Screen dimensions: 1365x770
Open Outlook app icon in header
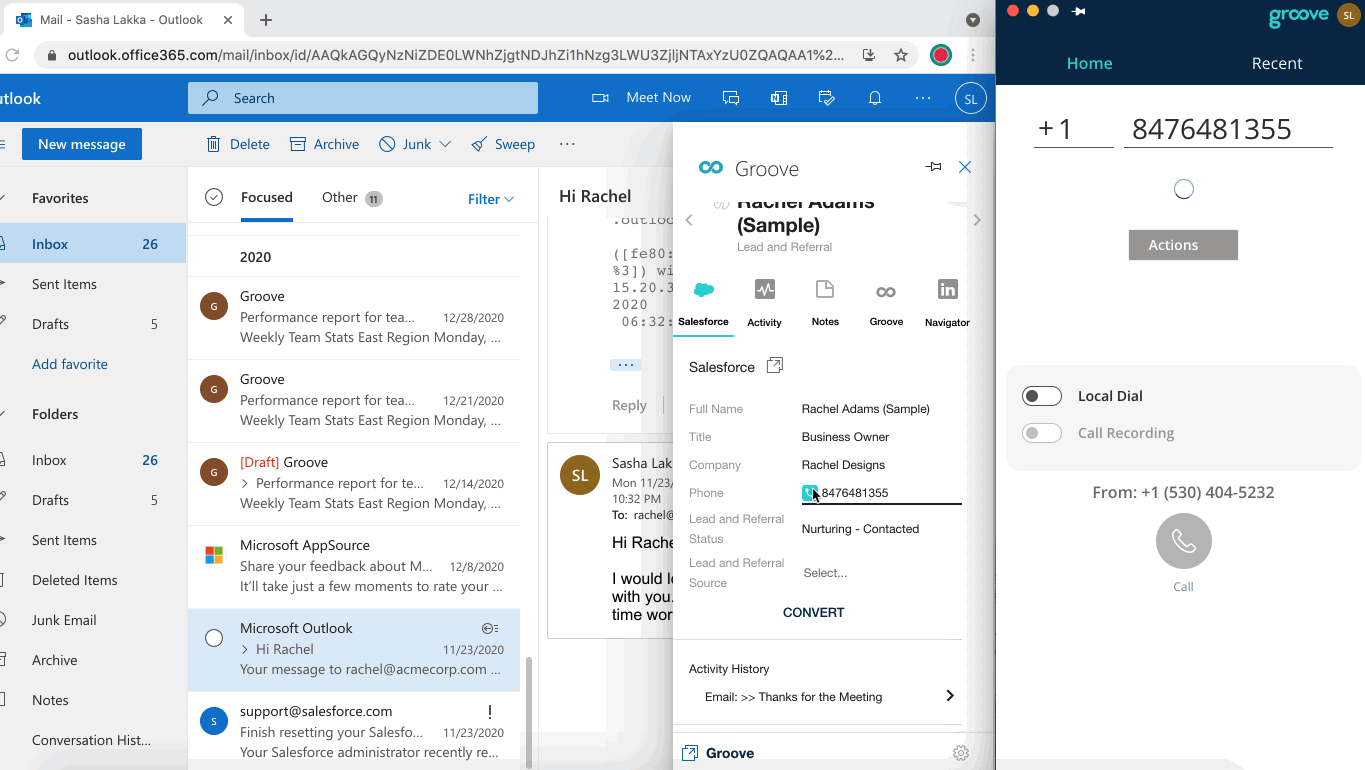tap(779, 98)
